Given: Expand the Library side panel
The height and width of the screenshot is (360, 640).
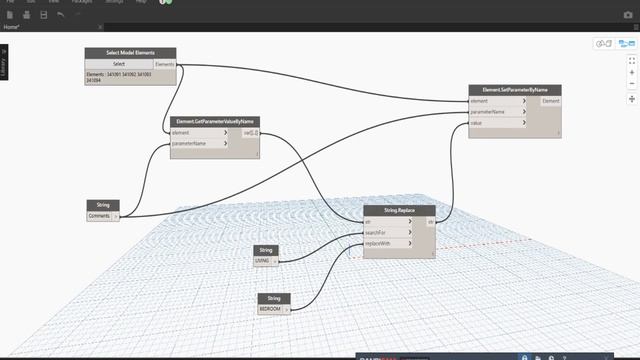Looking at the screenshot, I should point(4,62).
